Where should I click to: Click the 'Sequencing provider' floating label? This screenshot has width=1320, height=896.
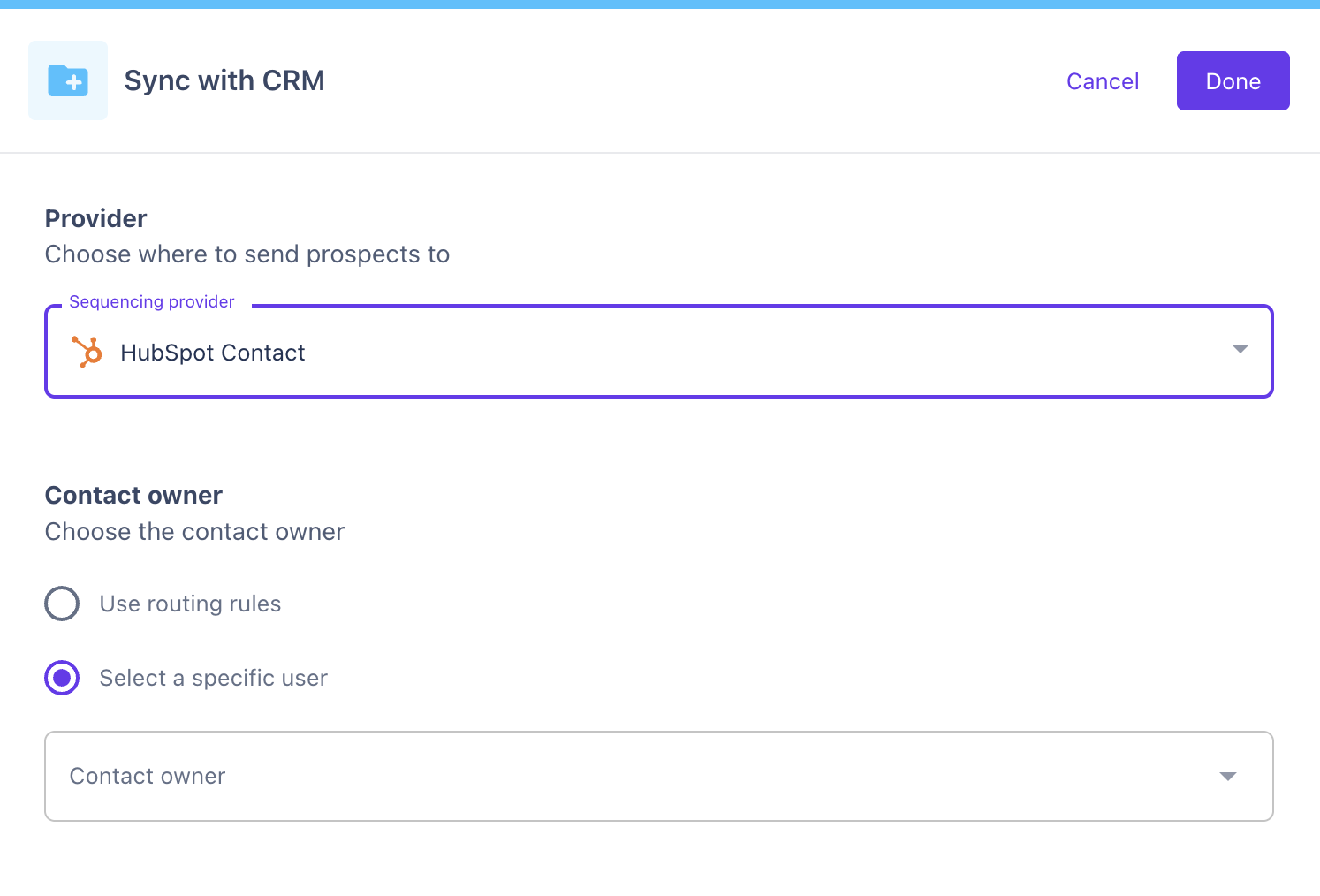click(152, 302)
